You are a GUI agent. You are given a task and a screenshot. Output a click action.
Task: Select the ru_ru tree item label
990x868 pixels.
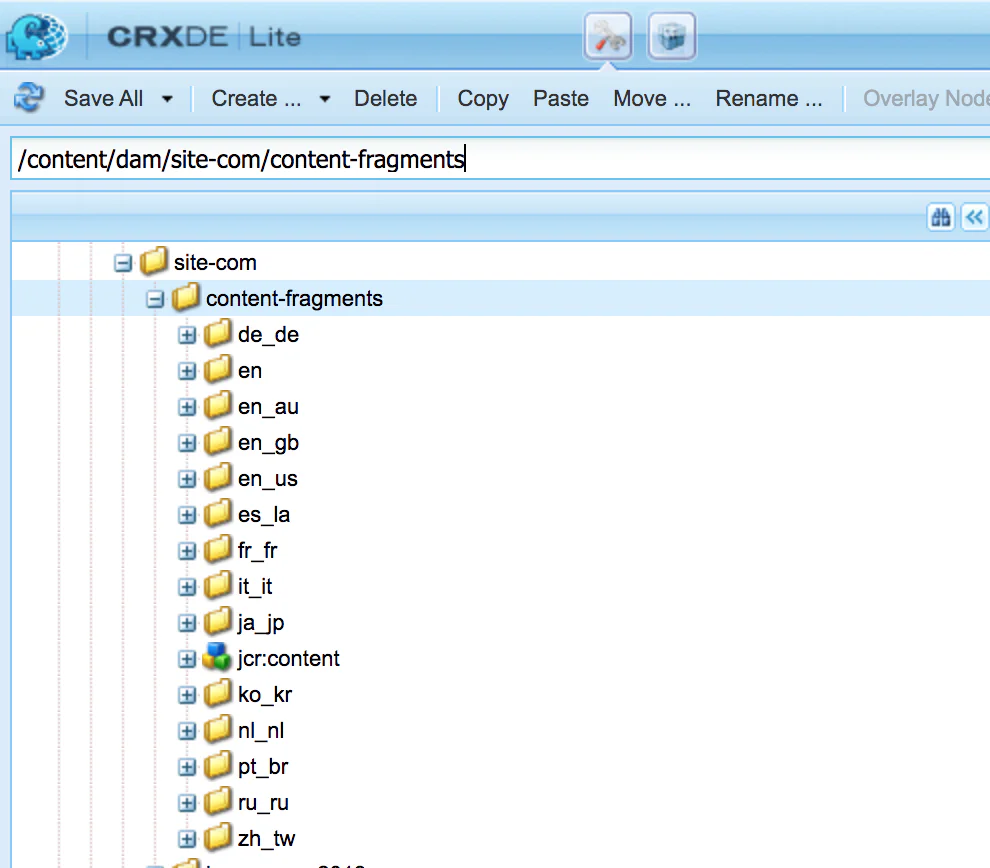pyautogui.click(x=263, y=802)
